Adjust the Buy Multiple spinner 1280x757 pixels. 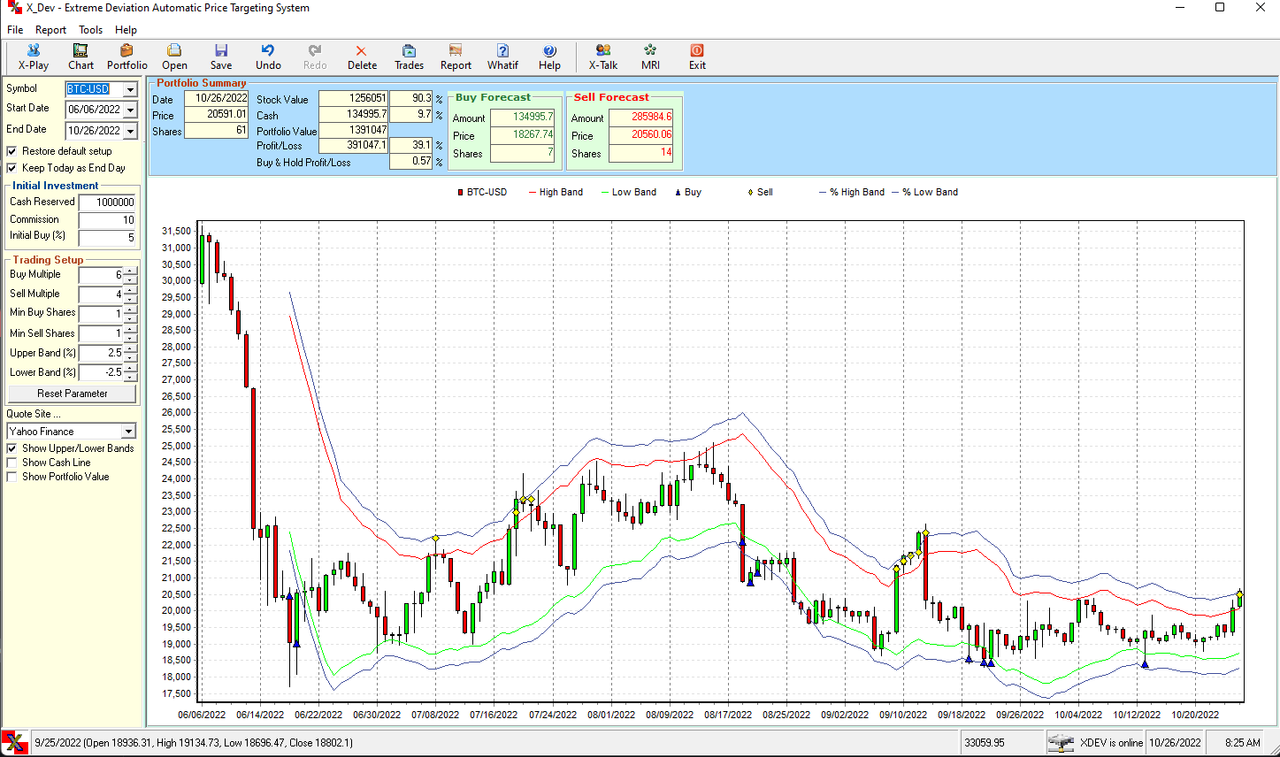pos(130,275)
